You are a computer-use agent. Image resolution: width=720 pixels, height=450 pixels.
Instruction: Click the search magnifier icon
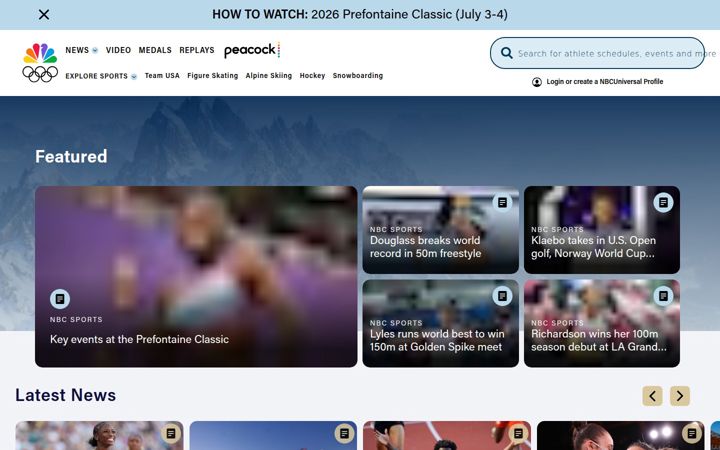506,53
